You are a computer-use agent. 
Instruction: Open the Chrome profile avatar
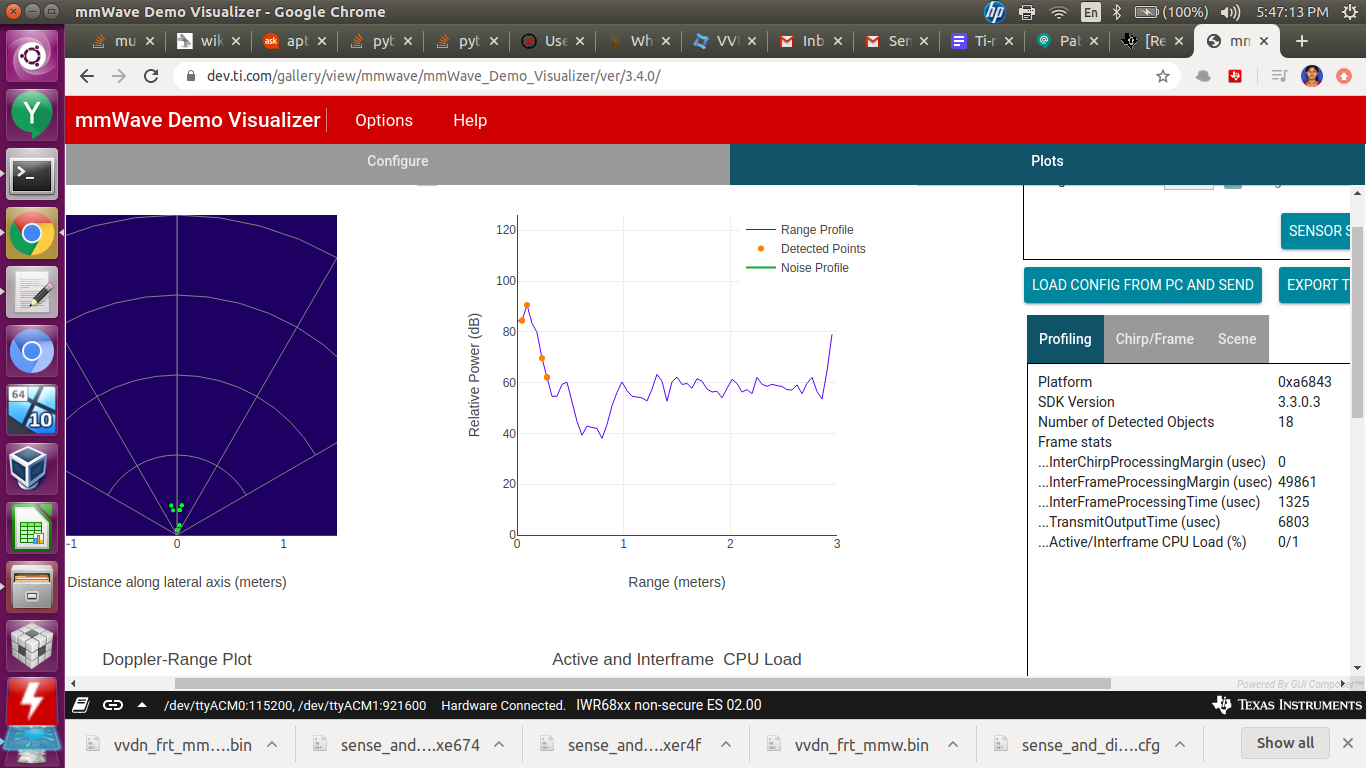click(x=1312, y=76)
